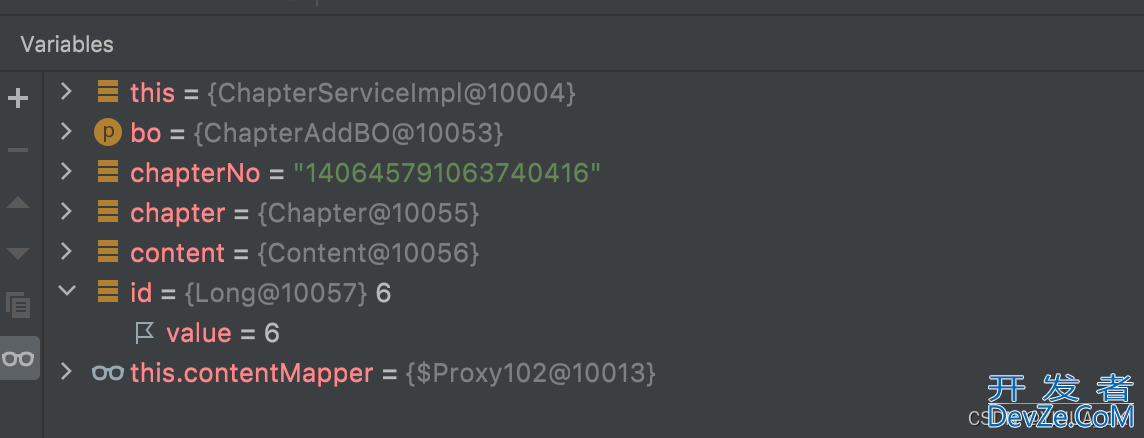
Task: Click the field icon beside content
Action: (x=108, y=253)
